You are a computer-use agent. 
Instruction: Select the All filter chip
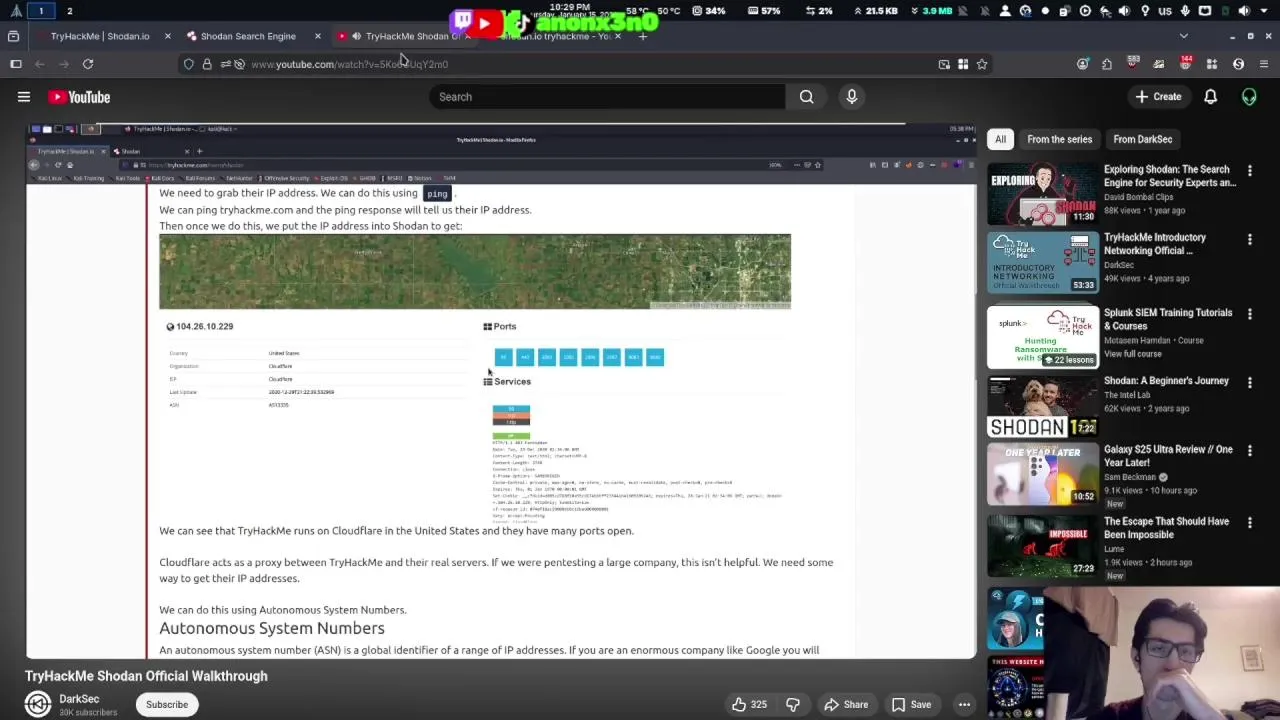click(1000, 139)
